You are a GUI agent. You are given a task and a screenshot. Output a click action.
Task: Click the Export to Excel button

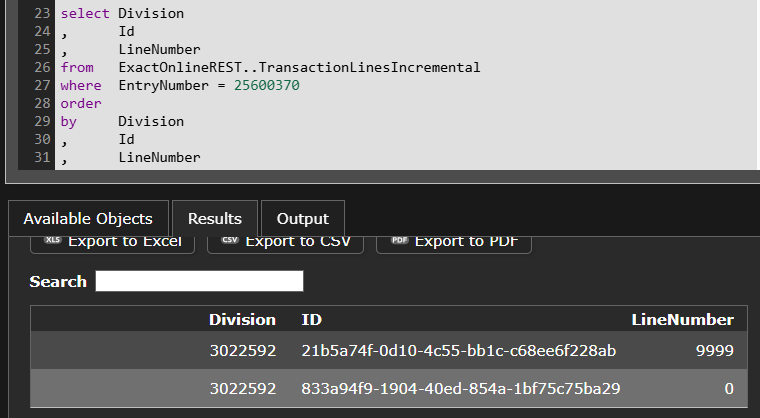pyautogui.click(x=113, y=242)
